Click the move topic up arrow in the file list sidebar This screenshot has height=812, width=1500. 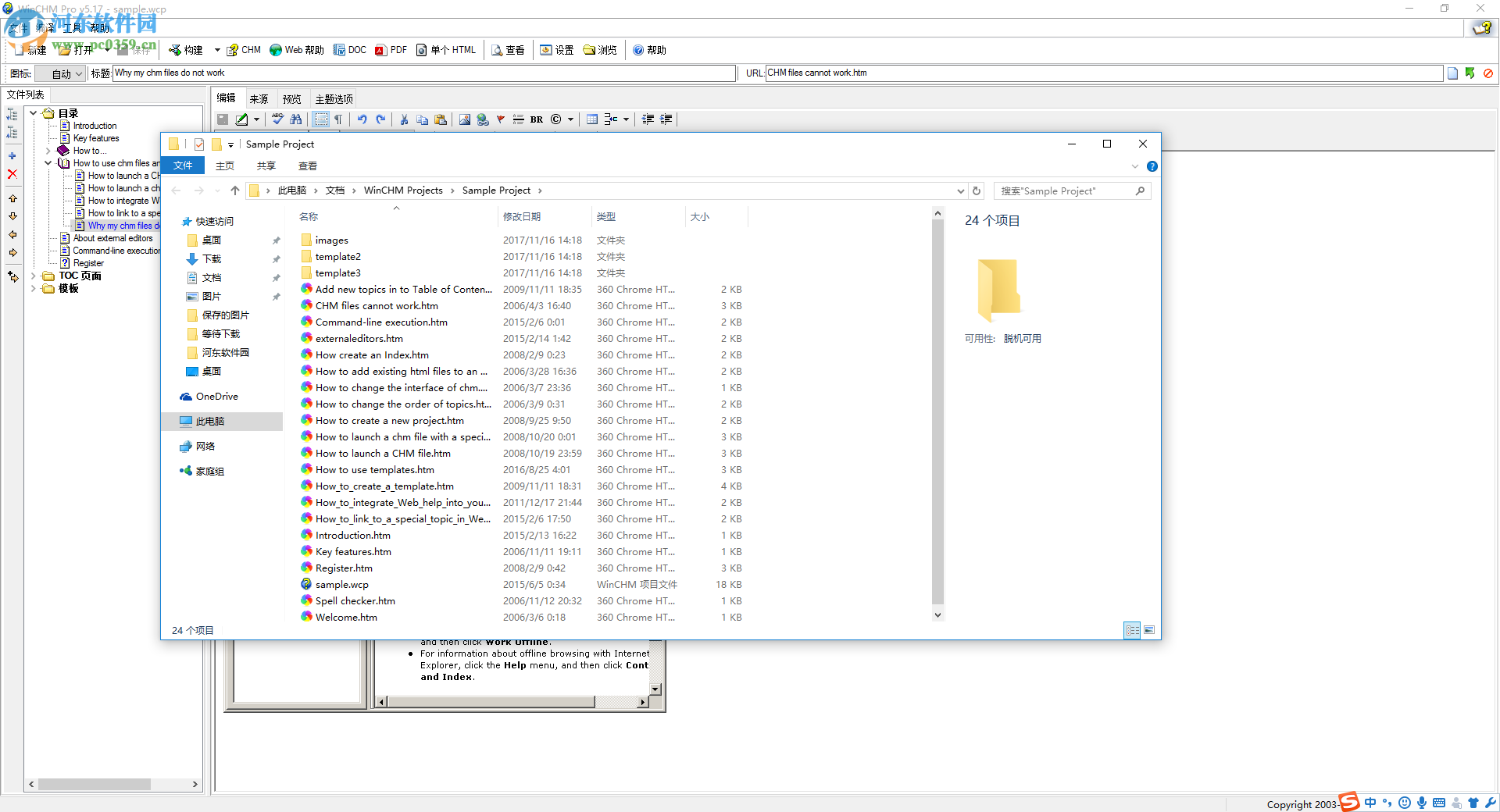tap(12, 198)
